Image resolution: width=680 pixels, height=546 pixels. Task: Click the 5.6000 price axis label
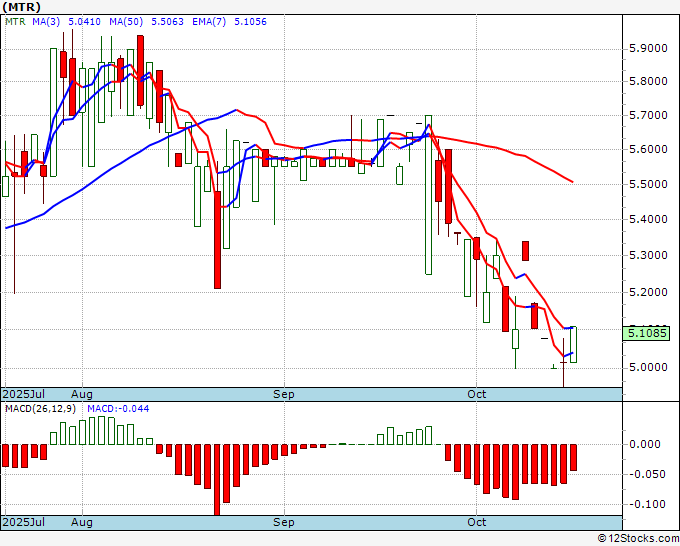tap(648, 149)
